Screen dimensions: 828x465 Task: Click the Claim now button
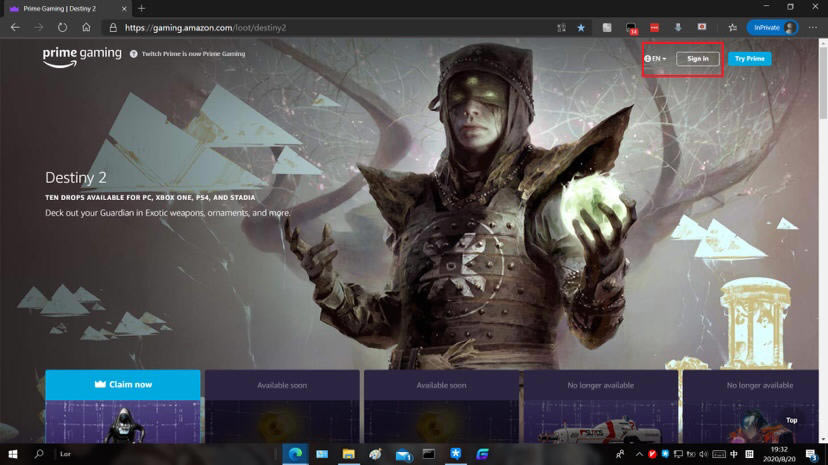(x=123, y=384)
